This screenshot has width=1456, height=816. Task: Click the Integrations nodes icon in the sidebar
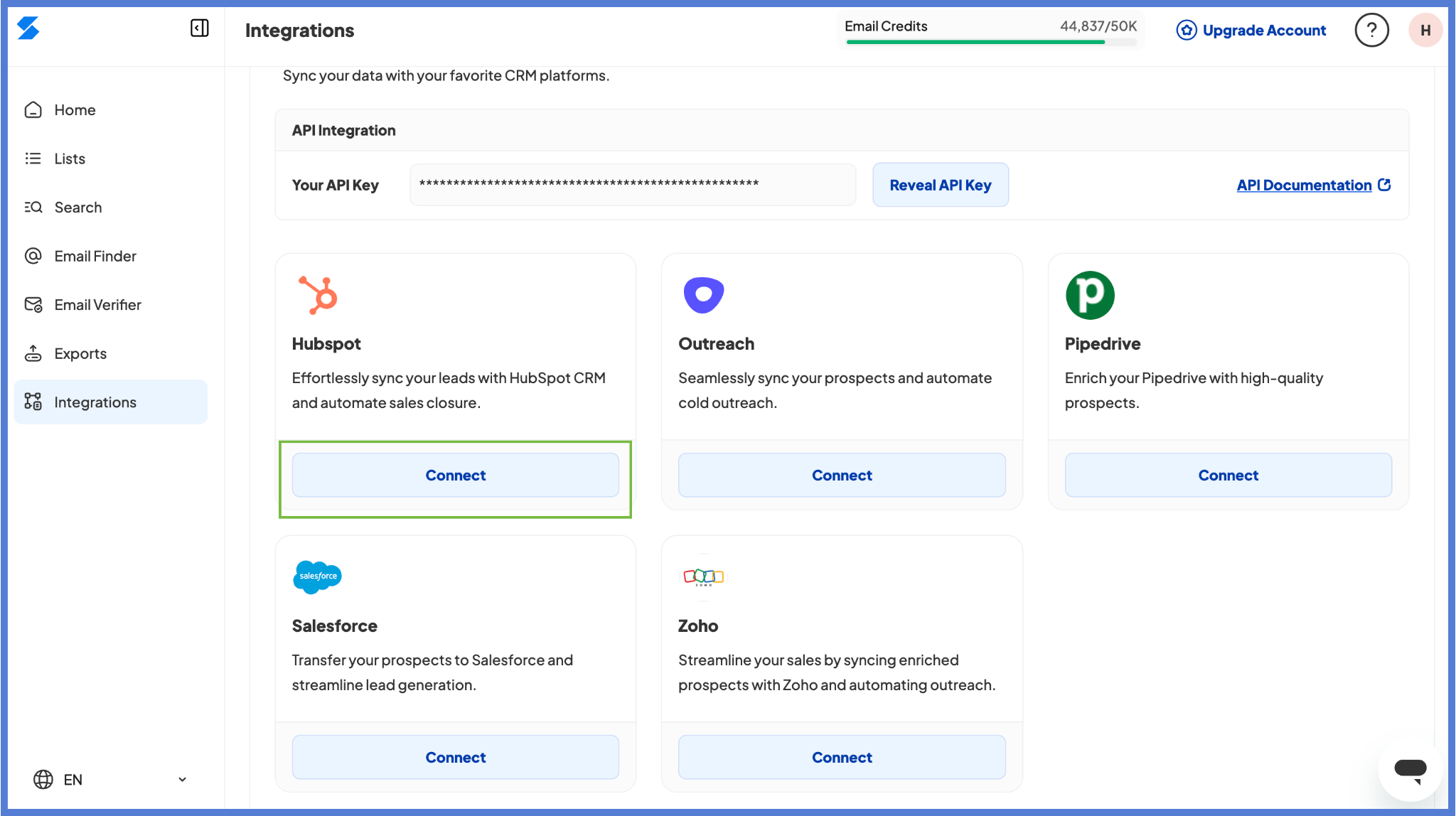point(33,402)
